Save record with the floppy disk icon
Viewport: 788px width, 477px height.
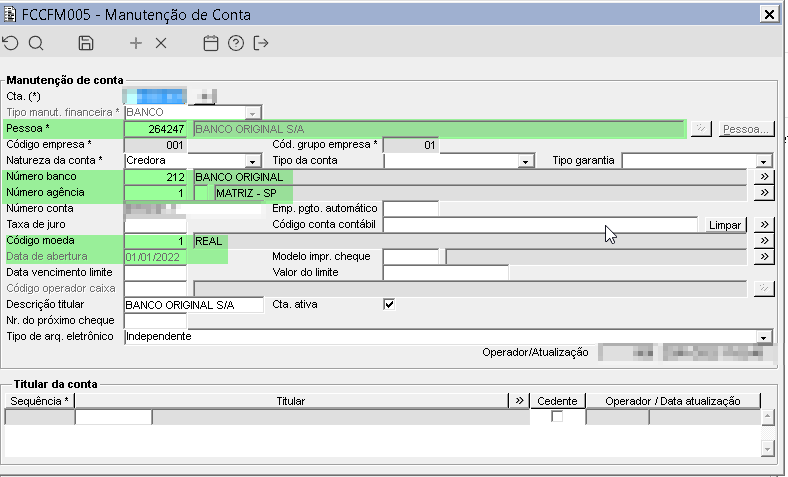pyautogui.click(x=86, y=43)
